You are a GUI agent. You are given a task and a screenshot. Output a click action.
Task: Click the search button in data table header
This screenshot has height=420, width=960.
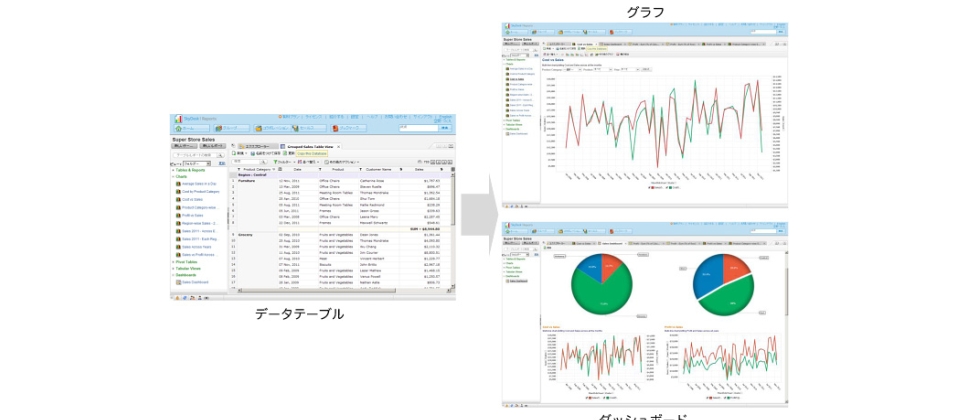pyautogui.click(x=444, y=128)
